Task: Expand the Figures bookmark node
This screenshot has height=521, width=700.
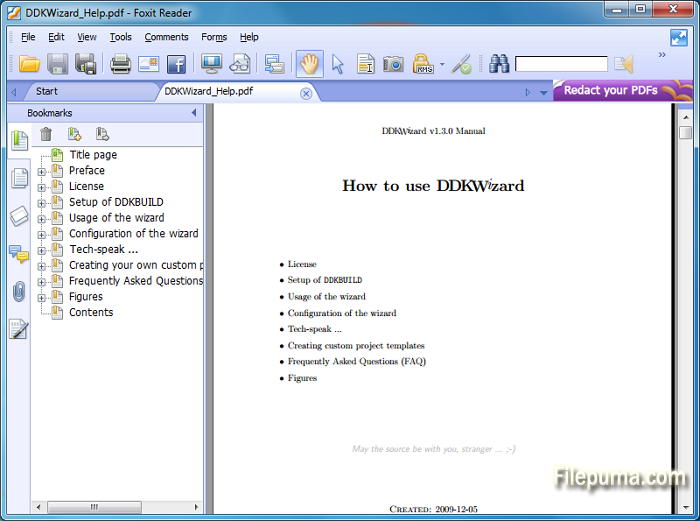Action: point(42,298)
